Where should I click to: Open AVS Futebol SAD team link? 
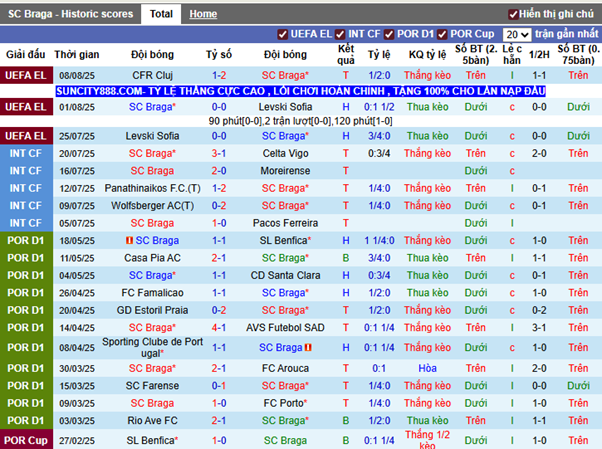285,328
